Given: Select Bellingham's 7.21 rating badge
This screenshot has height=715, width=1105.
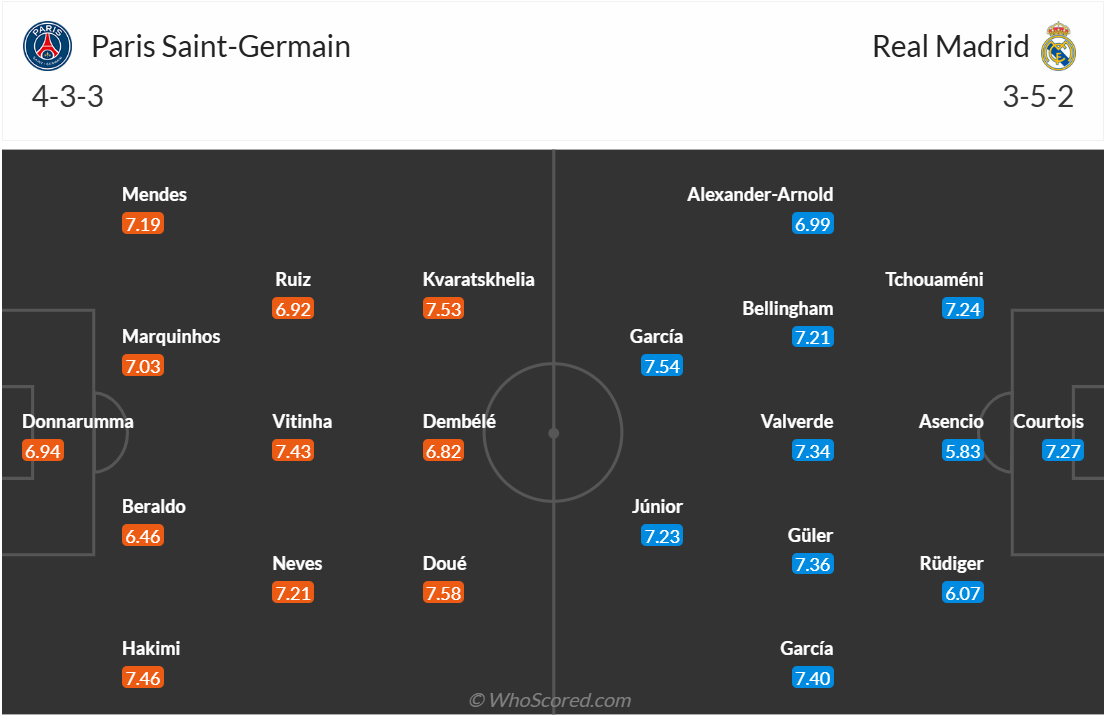Looking at the screenshot, I should point(813,337).
